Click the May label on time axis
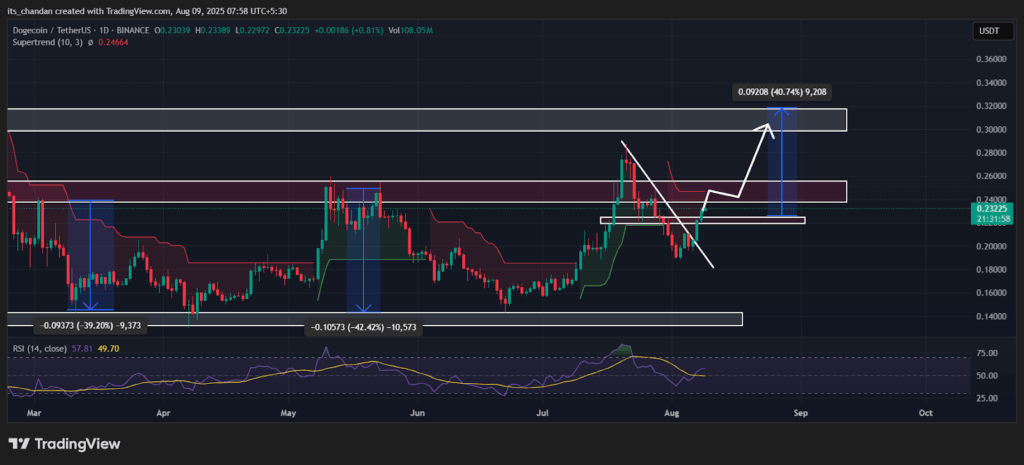The height and width of the screenshot is (465, 1024). pyautogui.click(x=289, y=413)
